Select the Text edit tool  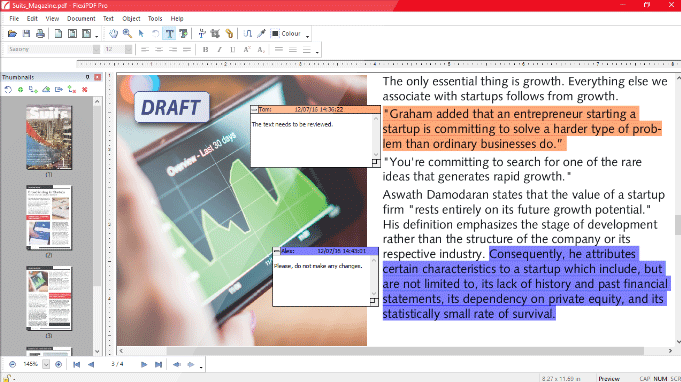click(x=169, y=33)
